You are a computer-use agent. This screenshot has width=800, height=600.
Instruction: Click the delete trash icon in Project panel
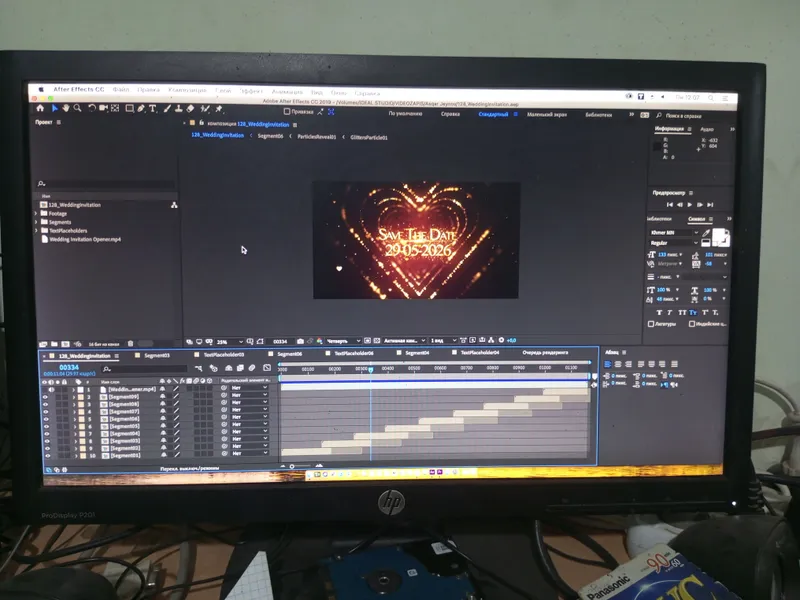tap(130, 344)
